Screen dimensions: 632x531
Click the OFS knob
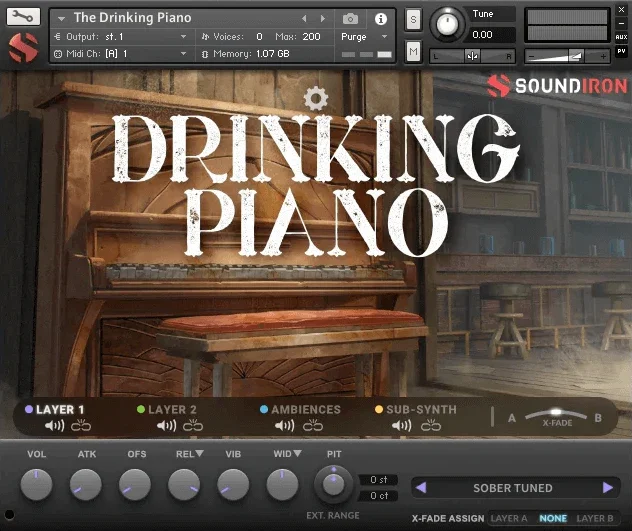click(135, 485)
